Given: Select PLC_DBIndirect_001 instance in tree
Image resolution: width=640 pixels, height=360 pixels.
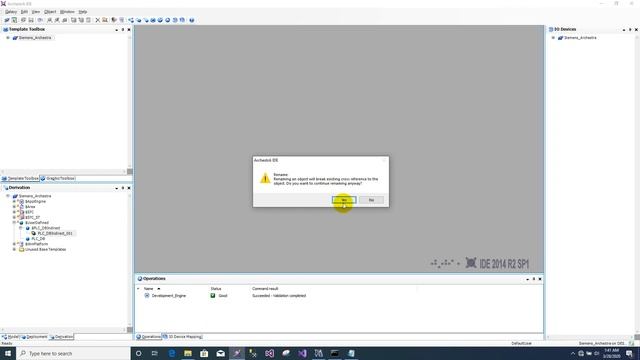Looking at the screenshot, I should (55, 233).
